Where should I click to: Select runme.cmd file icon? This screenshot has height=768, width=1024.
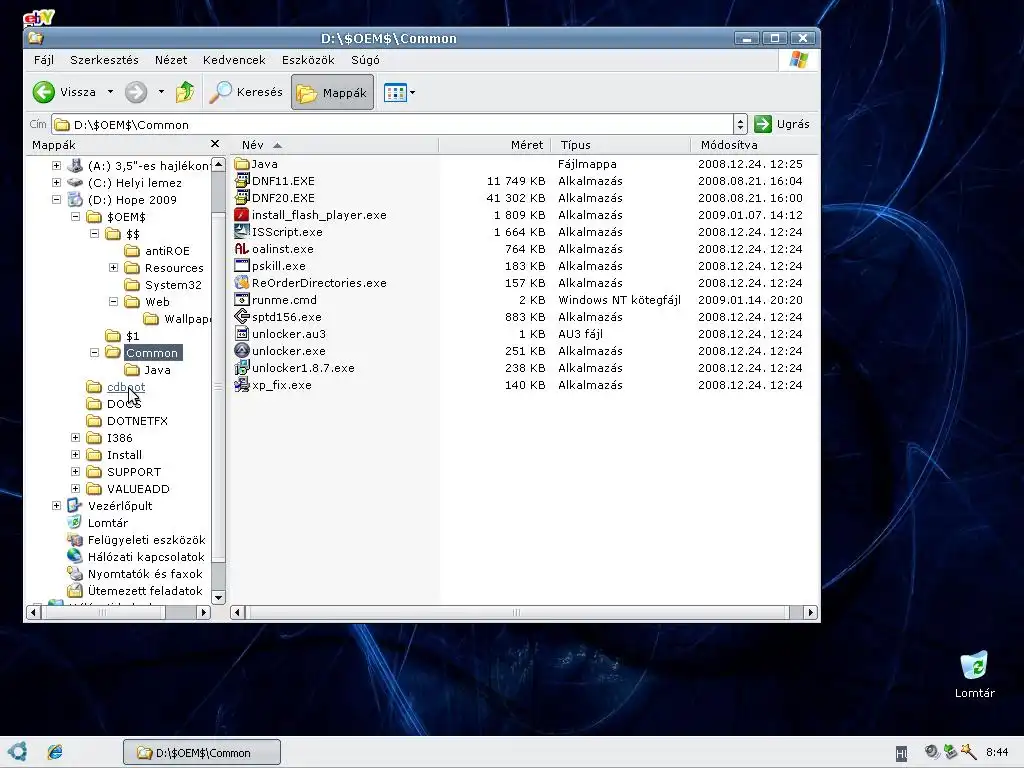(242, 299)
